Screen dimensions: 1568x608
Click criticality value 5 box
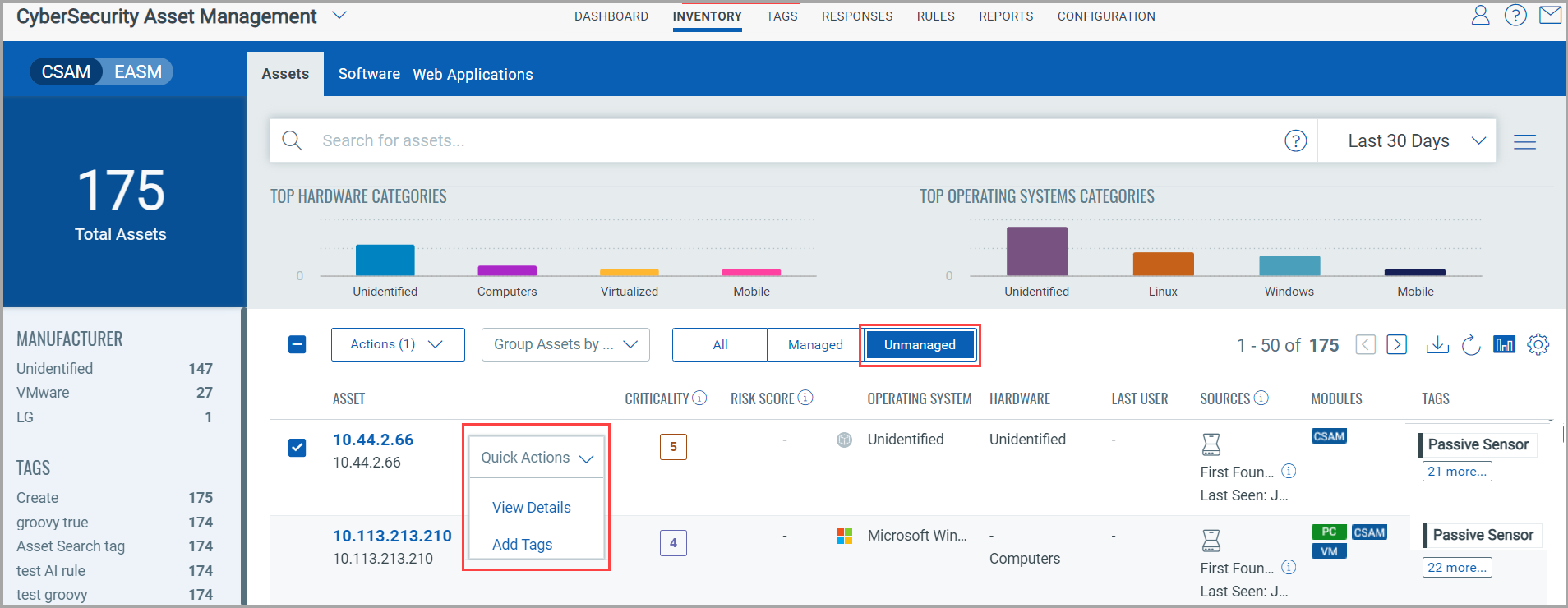(x=673, y=447)
